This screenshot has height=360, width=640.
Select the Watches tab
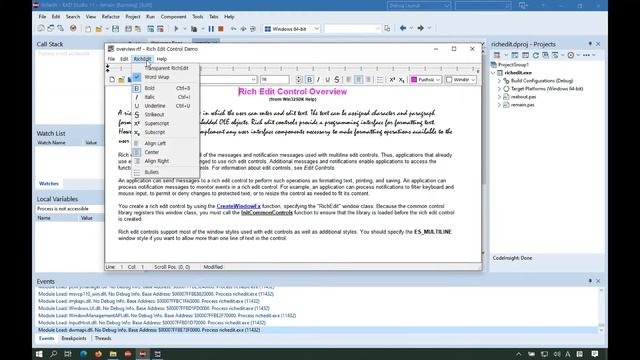(x=49, y=184)
